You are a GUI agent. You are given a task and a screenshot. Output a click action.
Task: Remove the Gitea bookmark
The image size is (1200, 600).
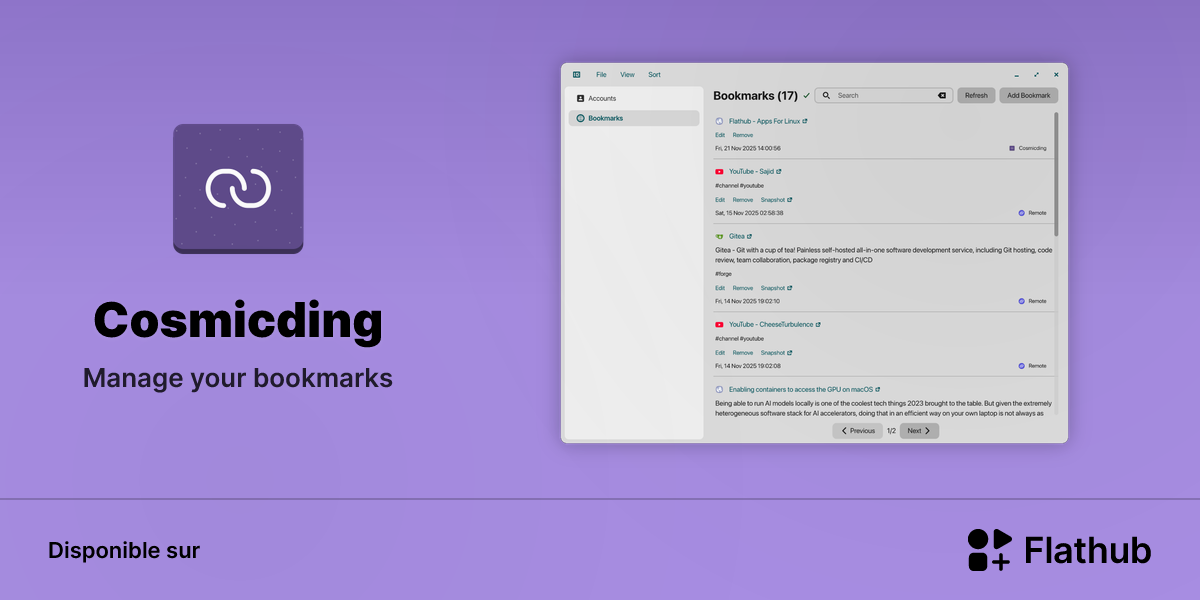(743, 288)
